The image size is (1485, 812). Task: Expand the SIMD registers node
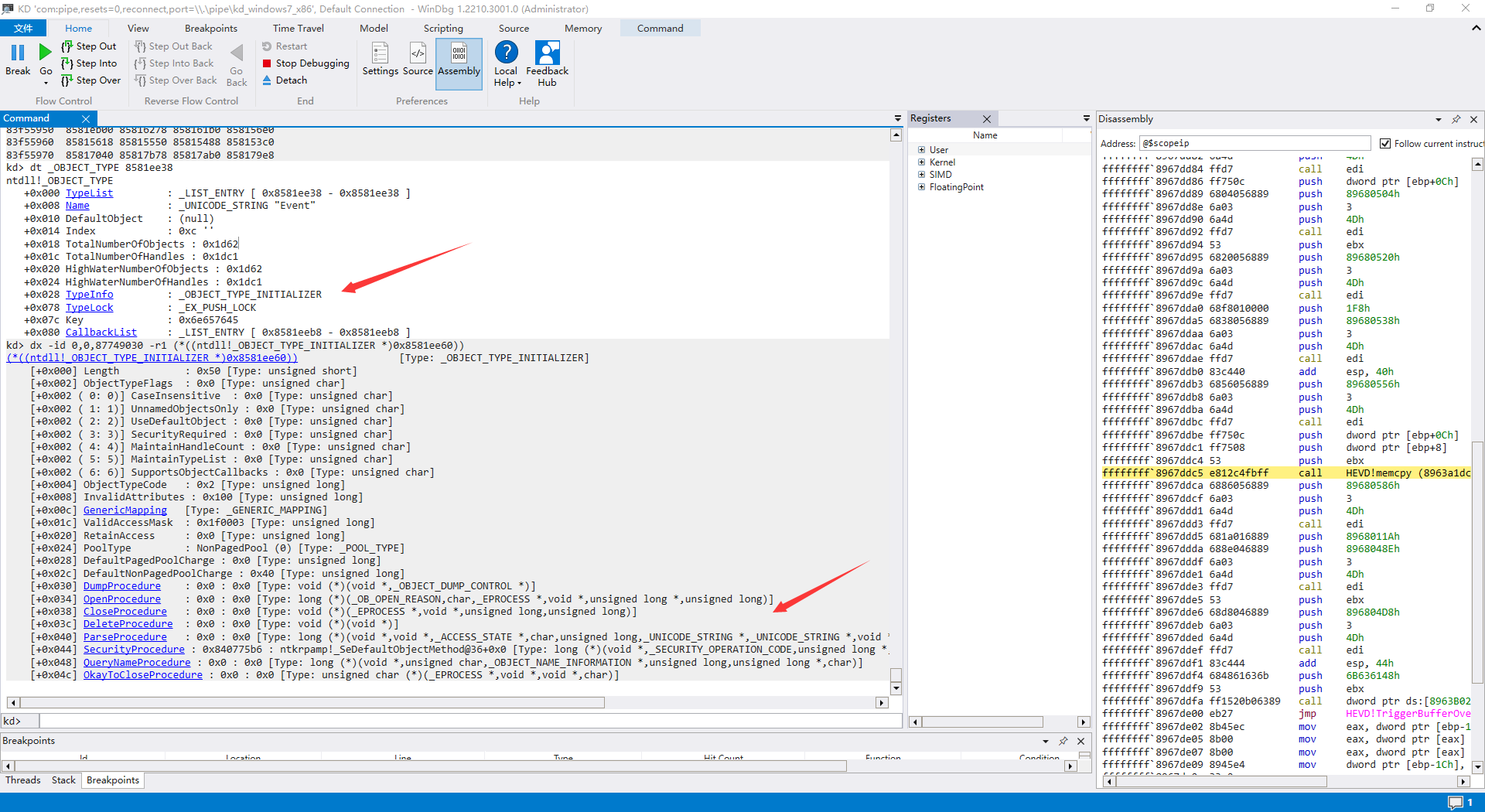(921, 175)
